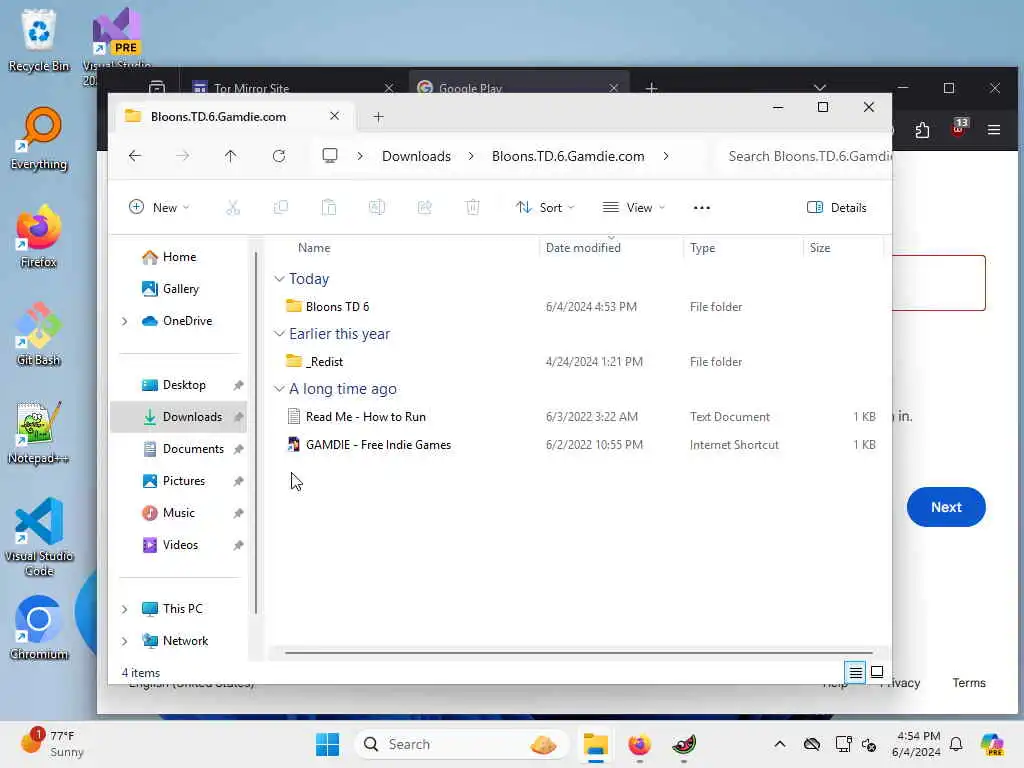Open the New dropdown menu

159,208
